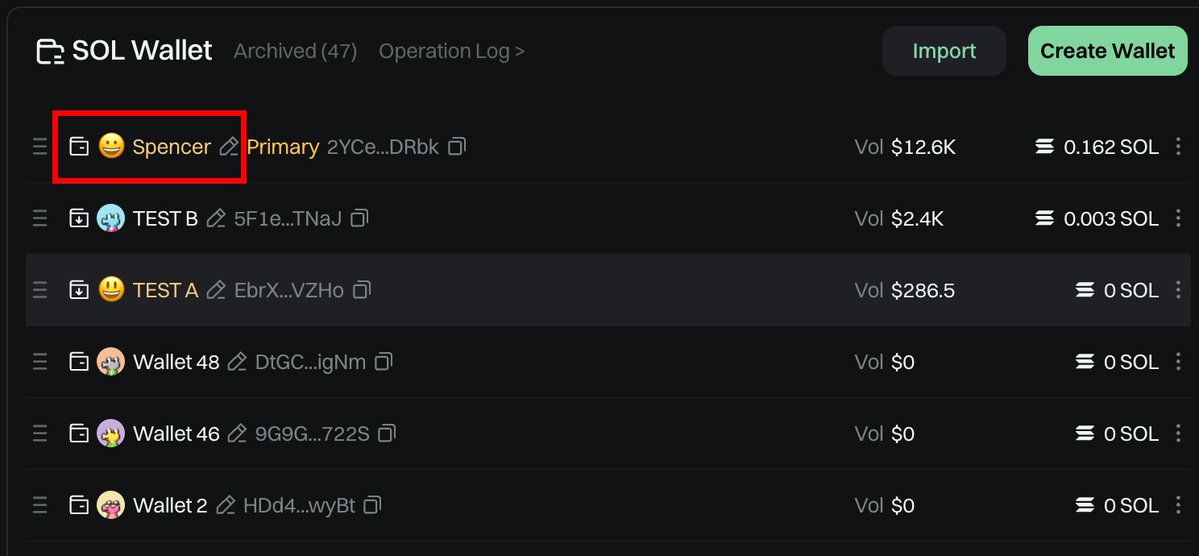Open the more options menu for TEST A
Screen dimensions: 1199x556
(1178, 290)
